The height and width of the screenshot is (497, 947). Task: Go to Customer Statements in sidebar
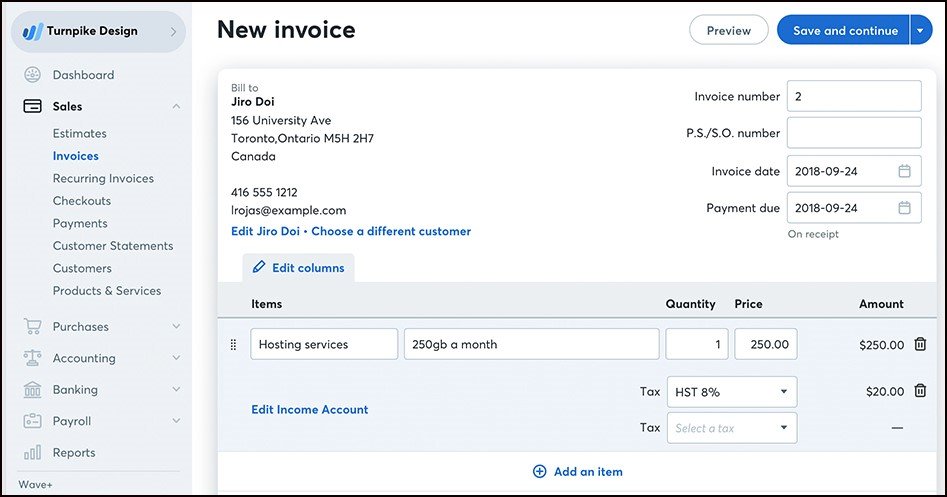[113, 246]
